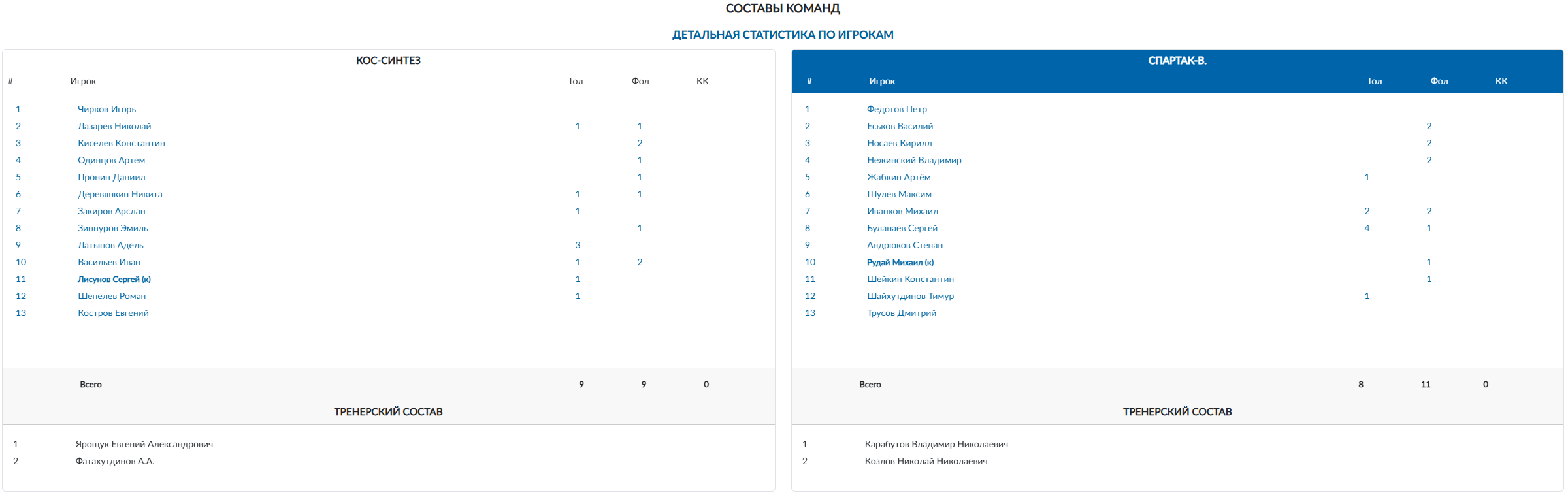Click КОС-СИНТЕЗ ТРЕНЕРСКИЙ СОСТАВ heading
The image size is (1568, 497).
point(388,412)
